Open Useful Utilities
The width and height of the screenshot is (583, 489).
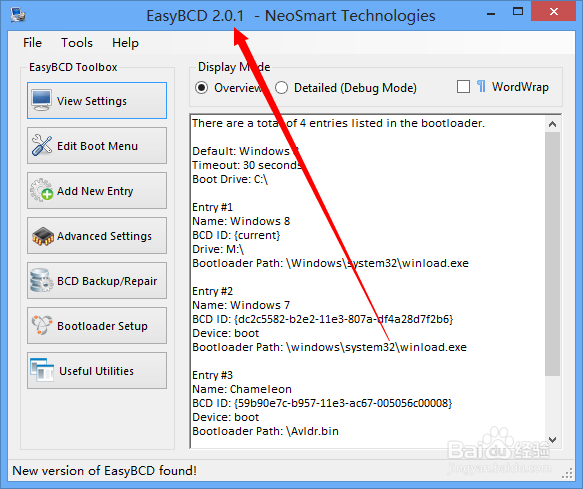pos(97,371)
